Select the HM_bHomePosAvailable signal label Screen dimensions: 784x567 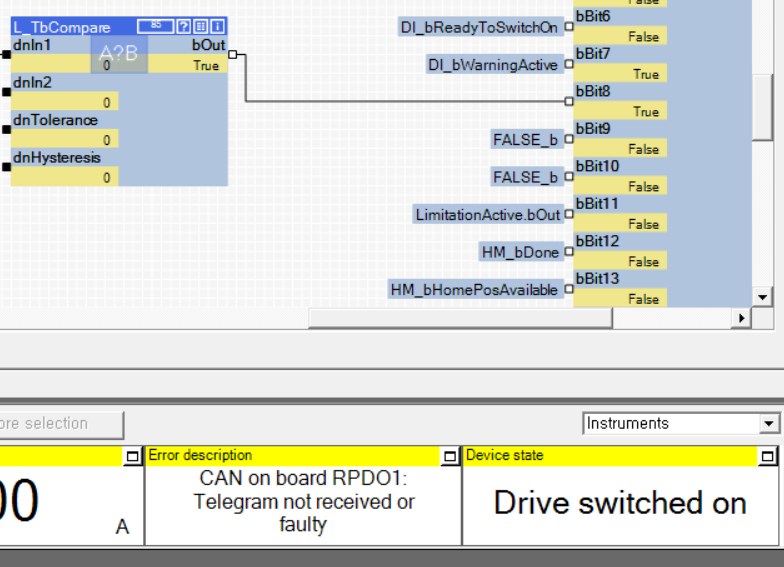474,290
